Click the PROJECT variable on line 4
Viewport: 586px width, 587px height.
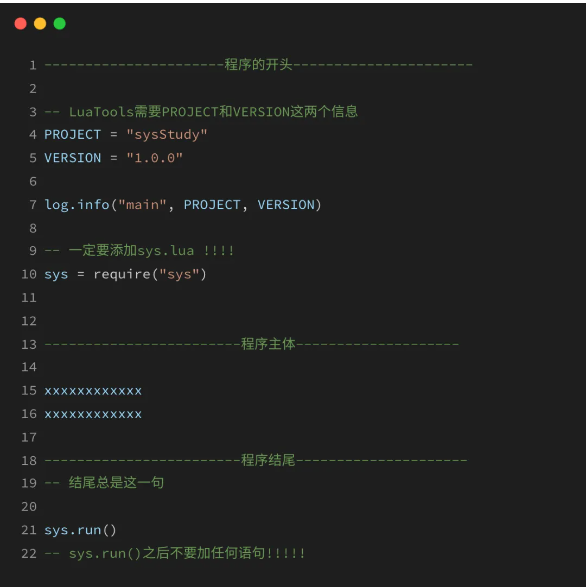click(73, 134)
